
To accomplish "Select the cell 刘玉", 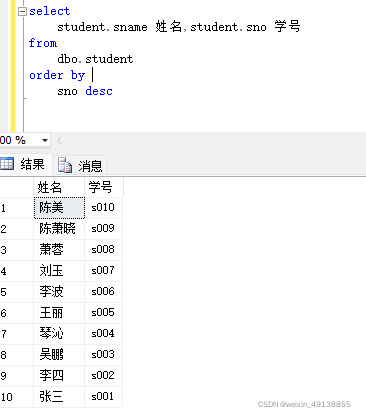I will [59, 271].
